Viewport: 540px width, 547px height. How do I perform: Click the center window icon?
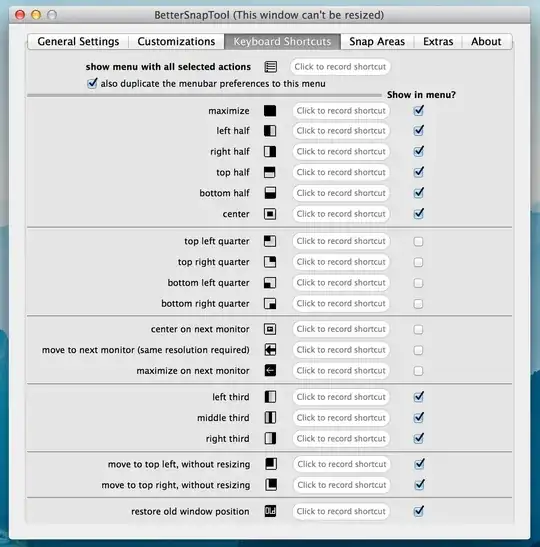pyautogui.click(x=270, y=214)
